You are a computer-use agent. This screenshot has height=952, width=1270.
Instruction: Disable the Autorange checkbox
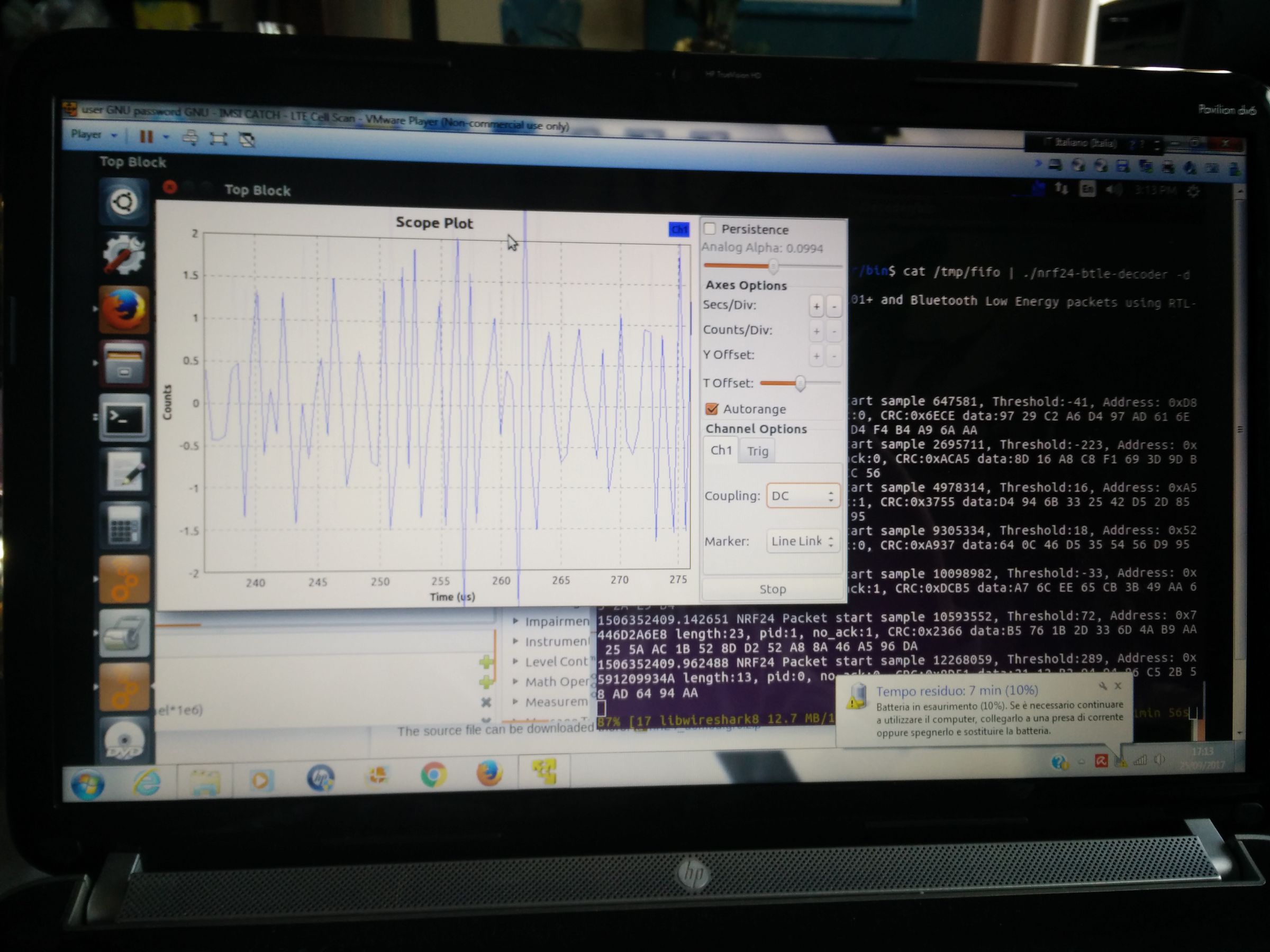712,409
